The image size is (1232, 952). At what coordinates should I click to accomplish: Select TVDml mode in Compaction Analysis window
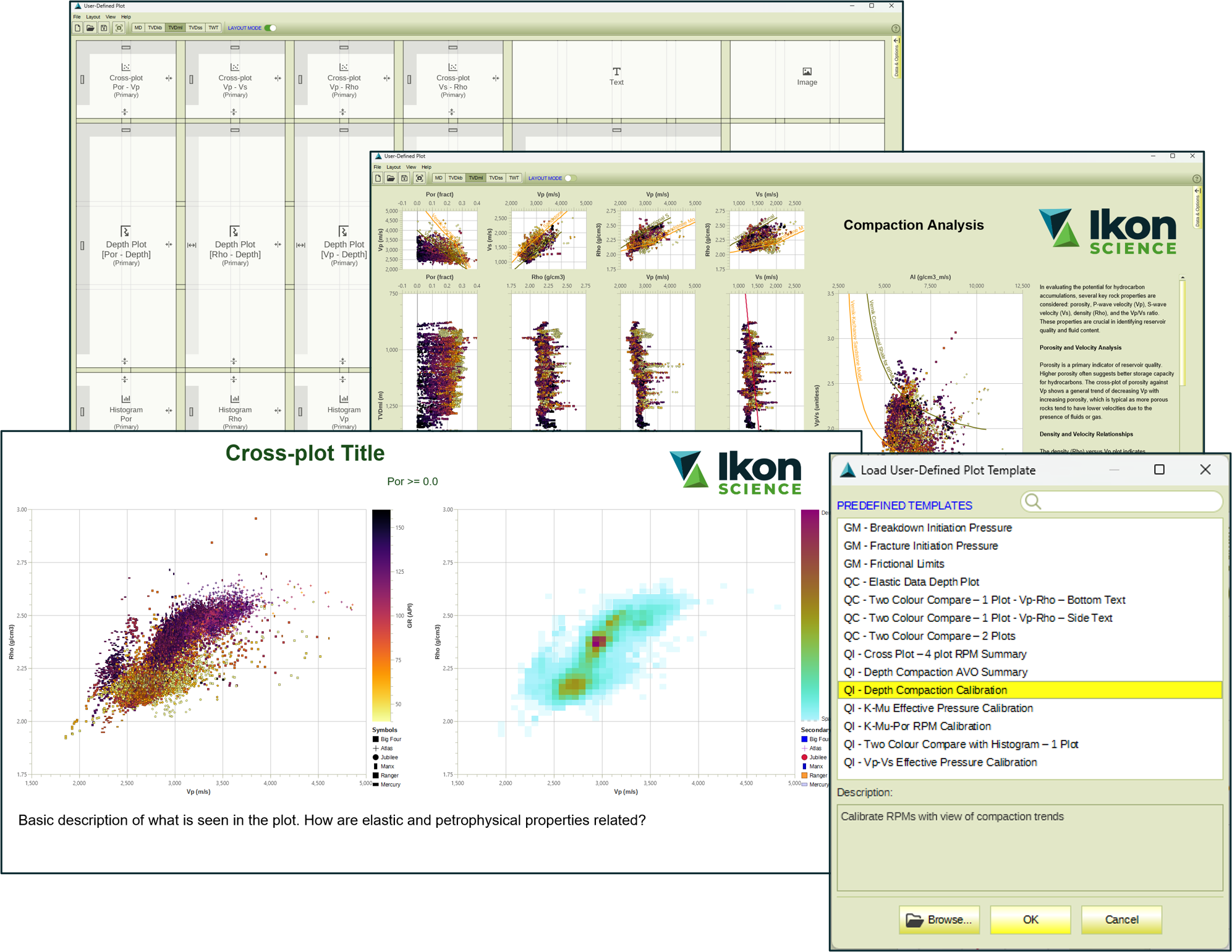coord(475,178)
